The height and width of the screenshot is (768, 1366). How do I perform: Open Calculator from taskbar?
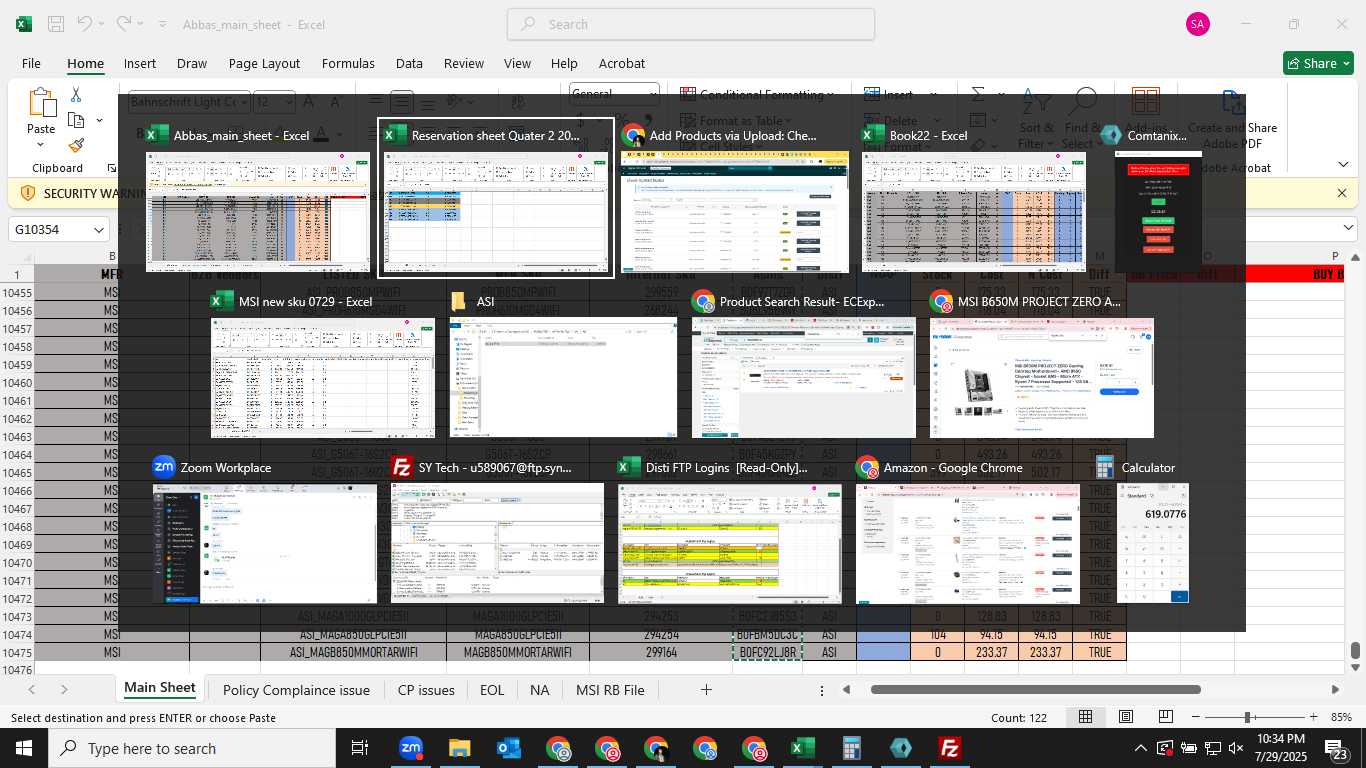tap(852, 748)
